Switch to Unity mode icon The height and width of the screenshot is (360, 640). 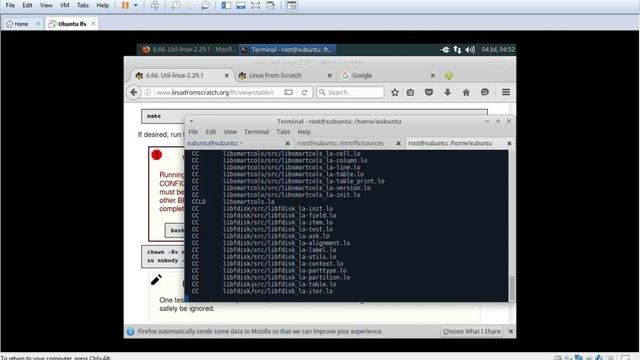click(270, 5)
